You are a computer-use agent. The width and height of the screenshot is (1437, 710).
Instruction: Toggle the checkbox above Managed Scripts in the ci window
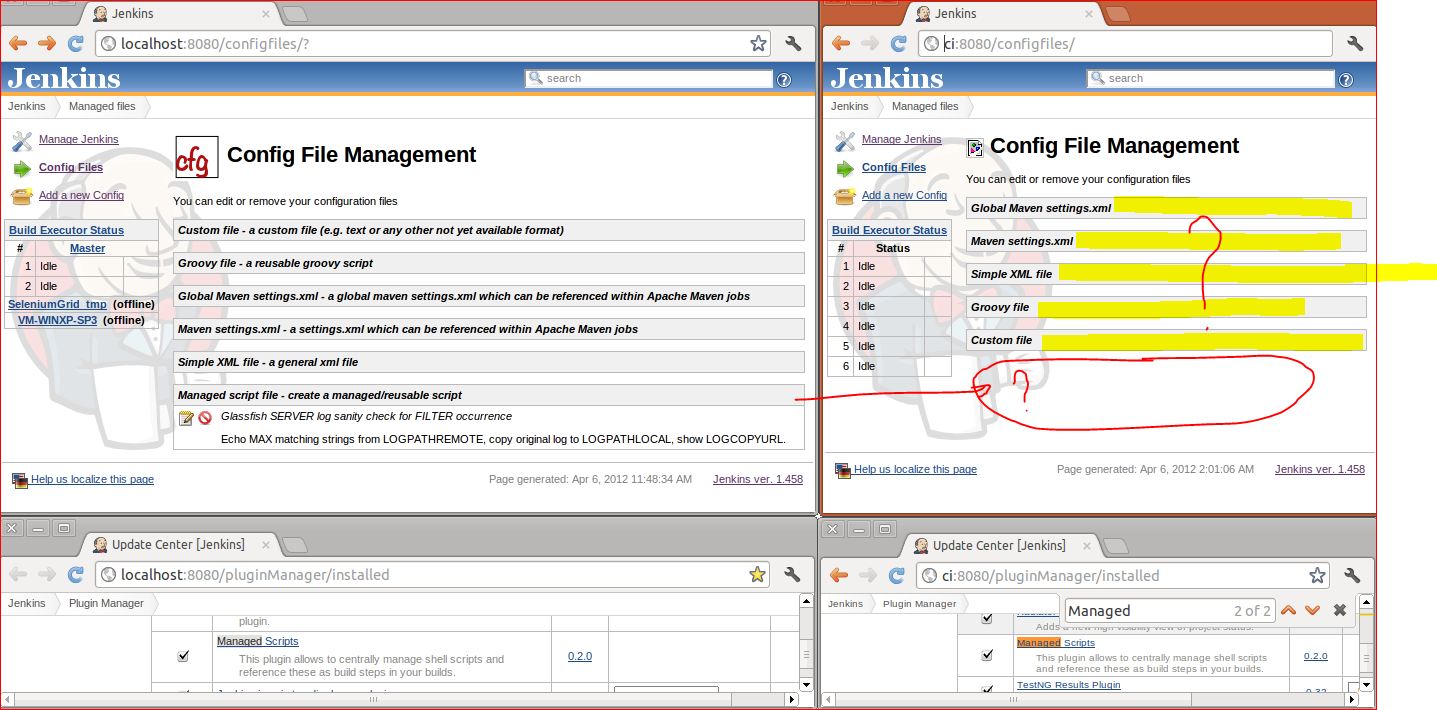(x=987, y=619)
